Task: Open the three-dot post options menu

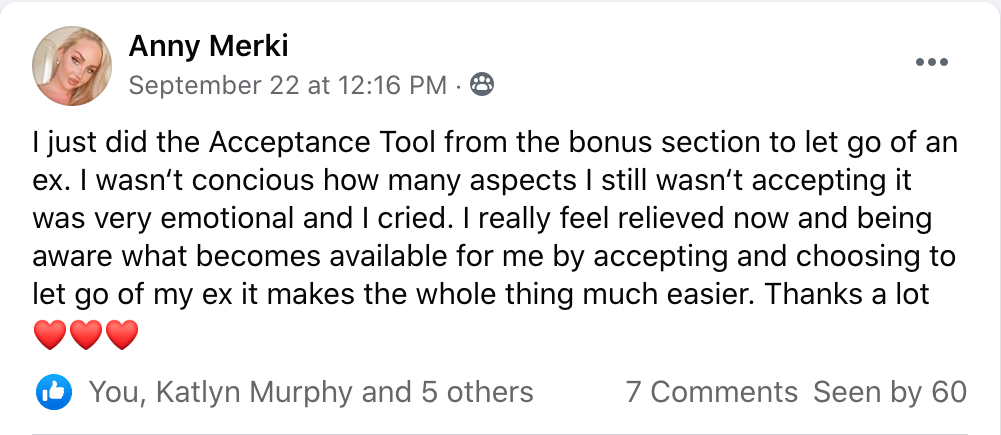Action: pos(931,62)
